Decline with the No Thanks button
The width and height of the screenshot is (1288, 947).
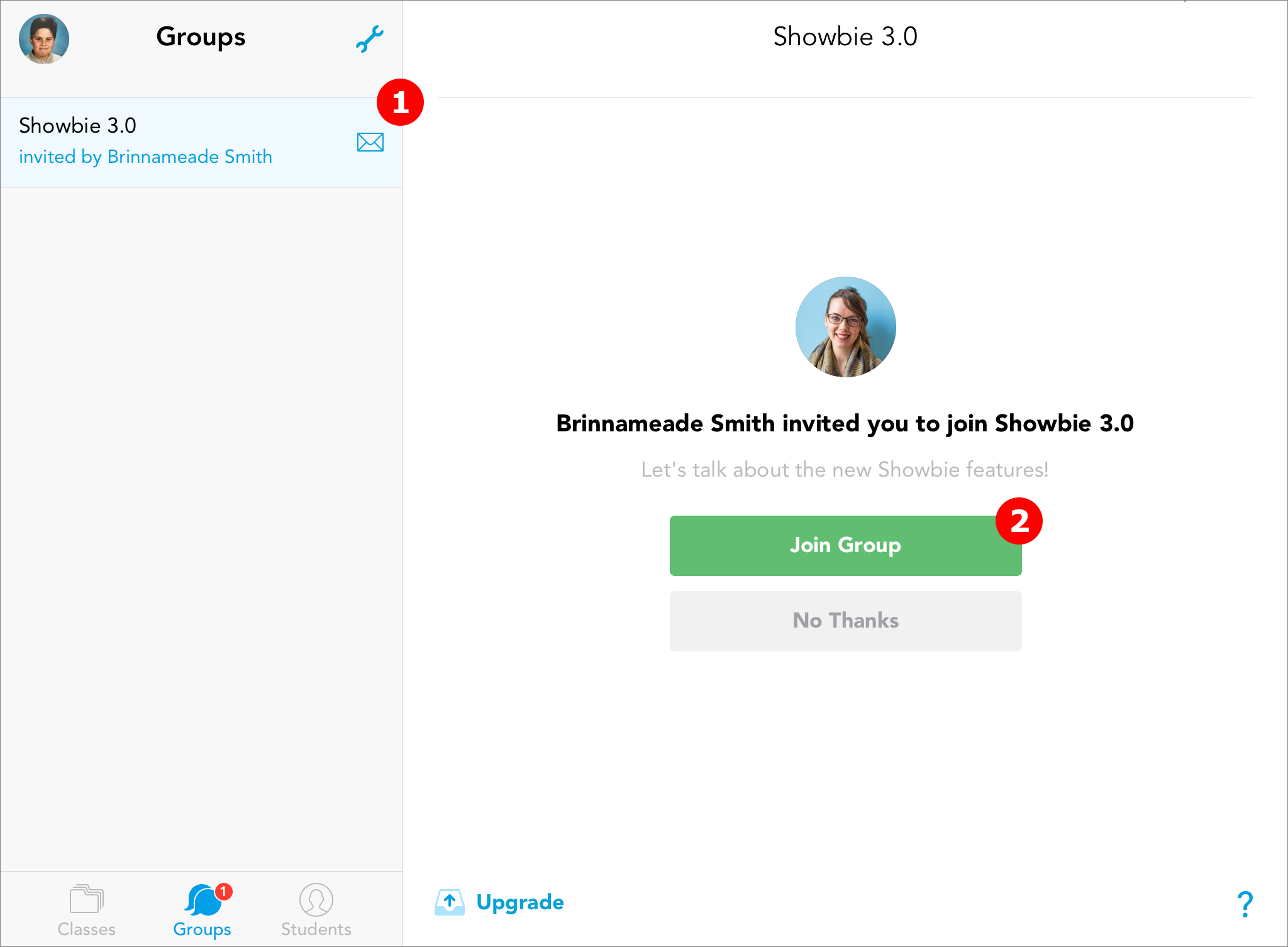pyautogui.click(x=845, y=621)
